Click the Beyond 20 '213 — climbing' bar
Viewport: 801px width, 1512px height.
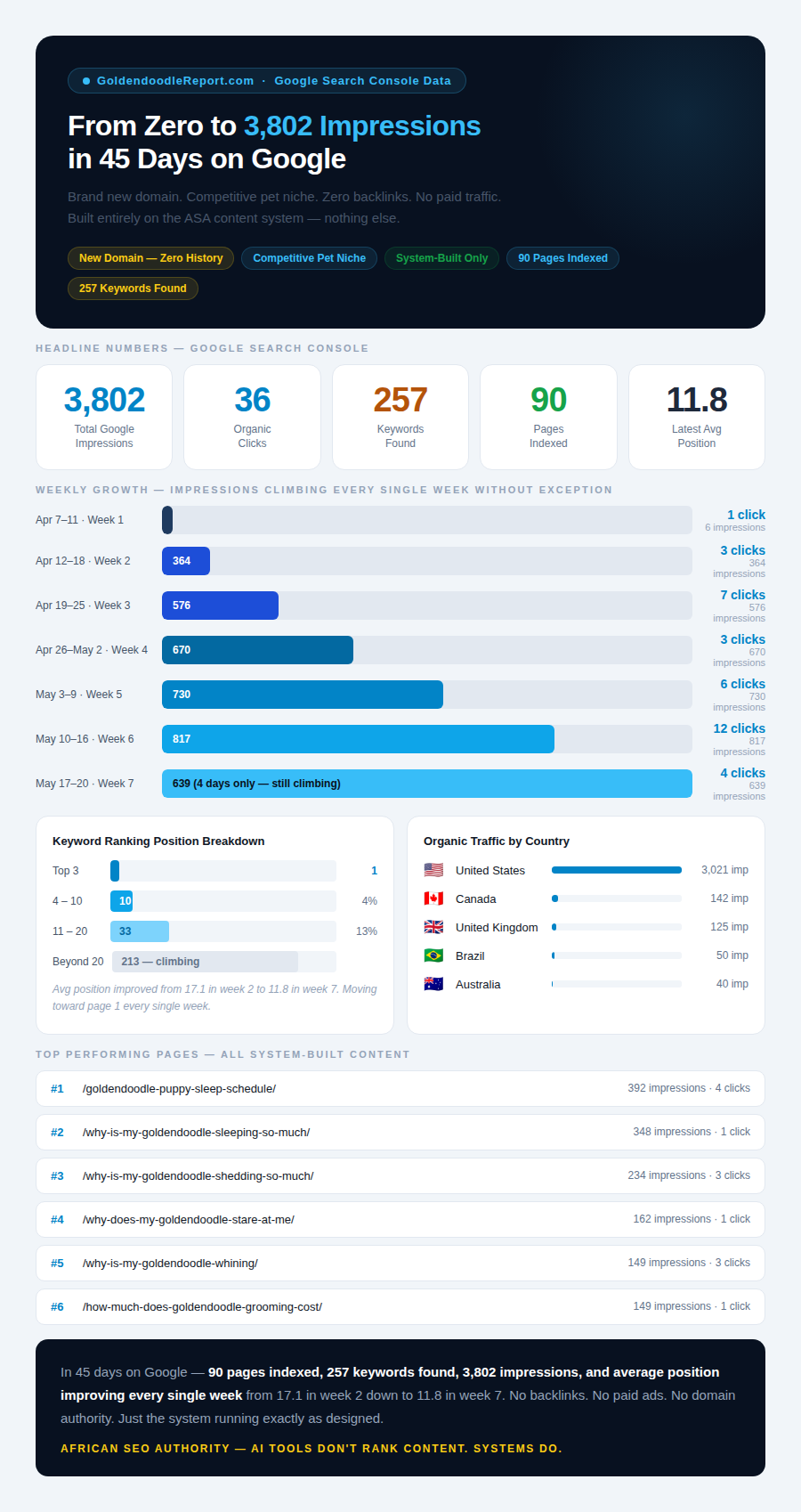[x=205, y=962]
